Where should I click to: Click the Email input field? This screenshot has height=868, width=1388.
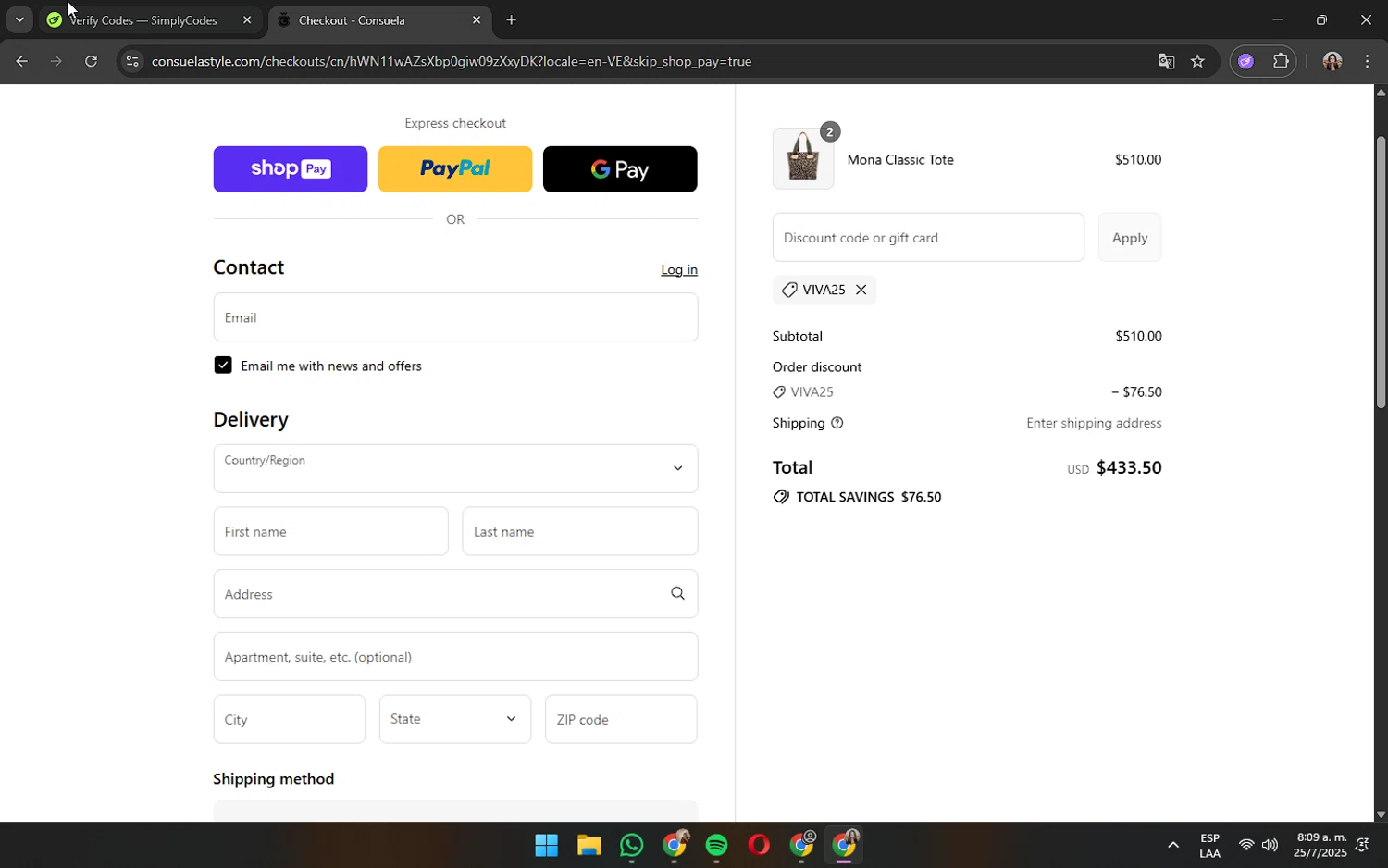[x=455, y=317]
